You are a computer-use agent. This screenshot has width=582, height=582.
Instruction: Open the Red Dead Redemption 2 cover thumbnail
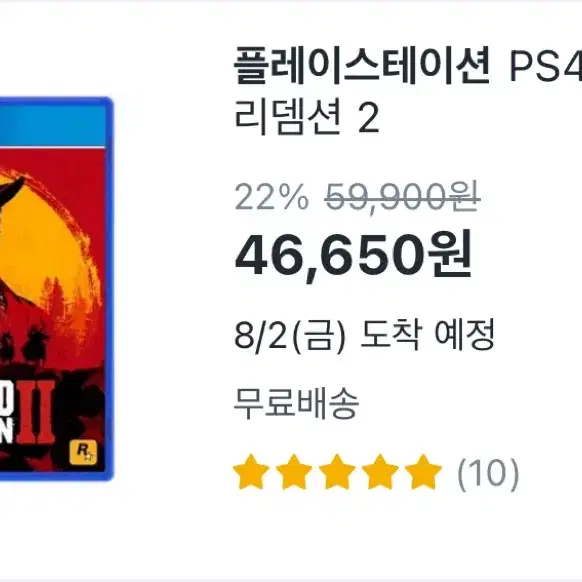point(56,288)
